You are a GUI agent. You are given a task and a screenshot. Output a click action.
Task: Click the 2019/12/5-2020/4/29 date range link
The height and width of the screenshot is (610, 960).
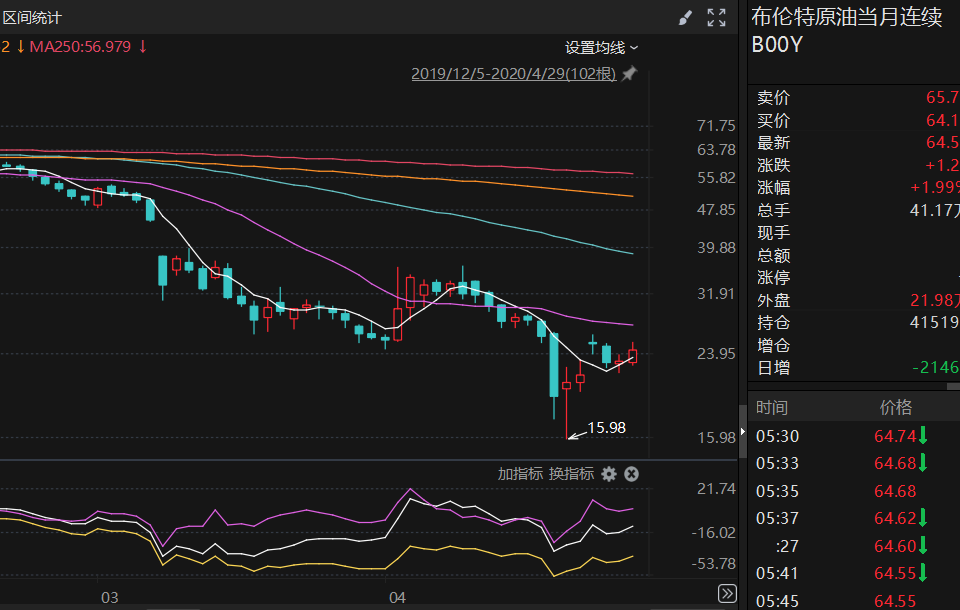click(514, 74)
